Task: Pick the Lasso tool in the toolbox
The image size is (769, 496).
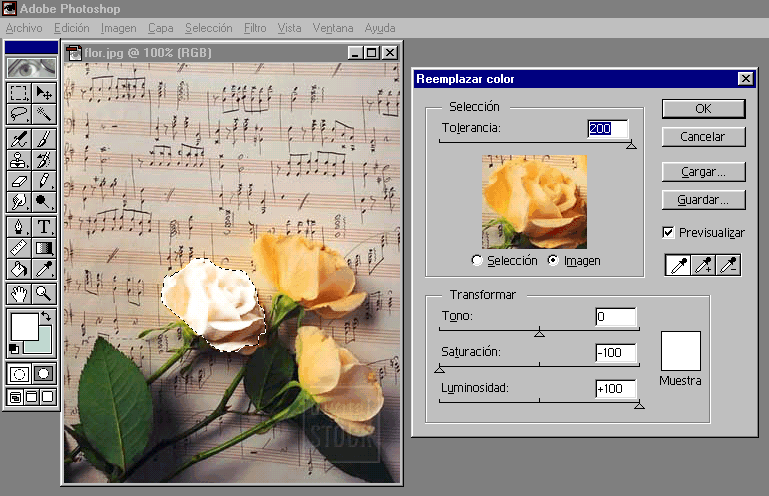Action: [x=19, y=115]
